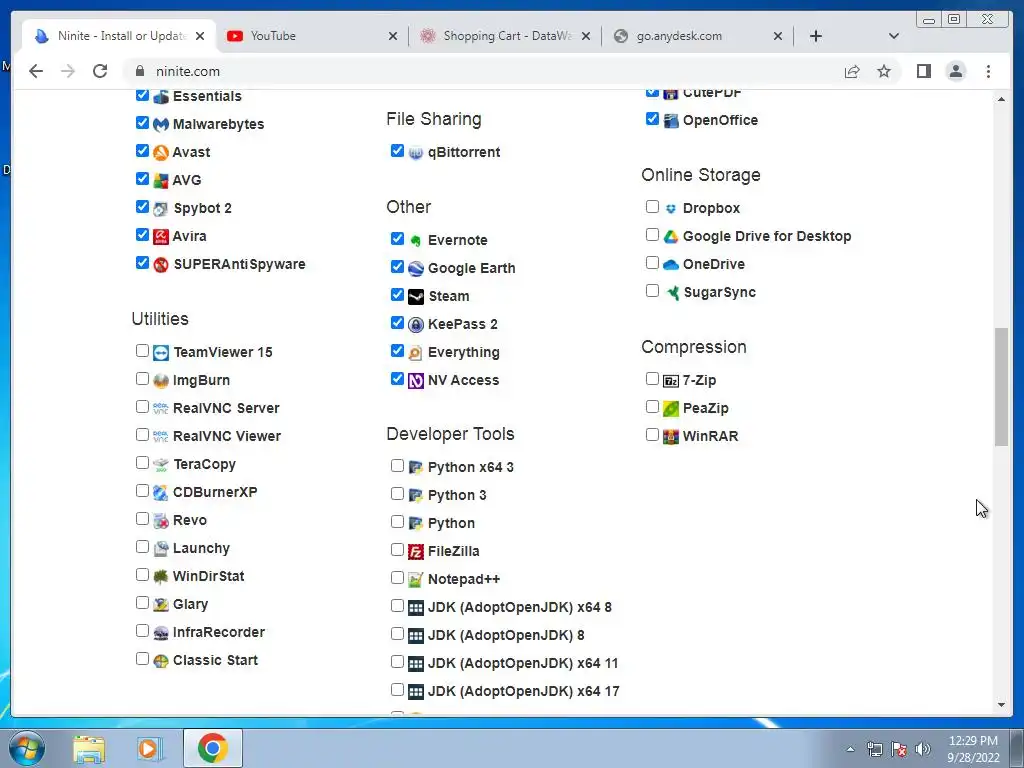Uncheck the OpenOffice checkbox
Image resolution: width=1024 pixels, height=768 pixels.
point(652,119)
